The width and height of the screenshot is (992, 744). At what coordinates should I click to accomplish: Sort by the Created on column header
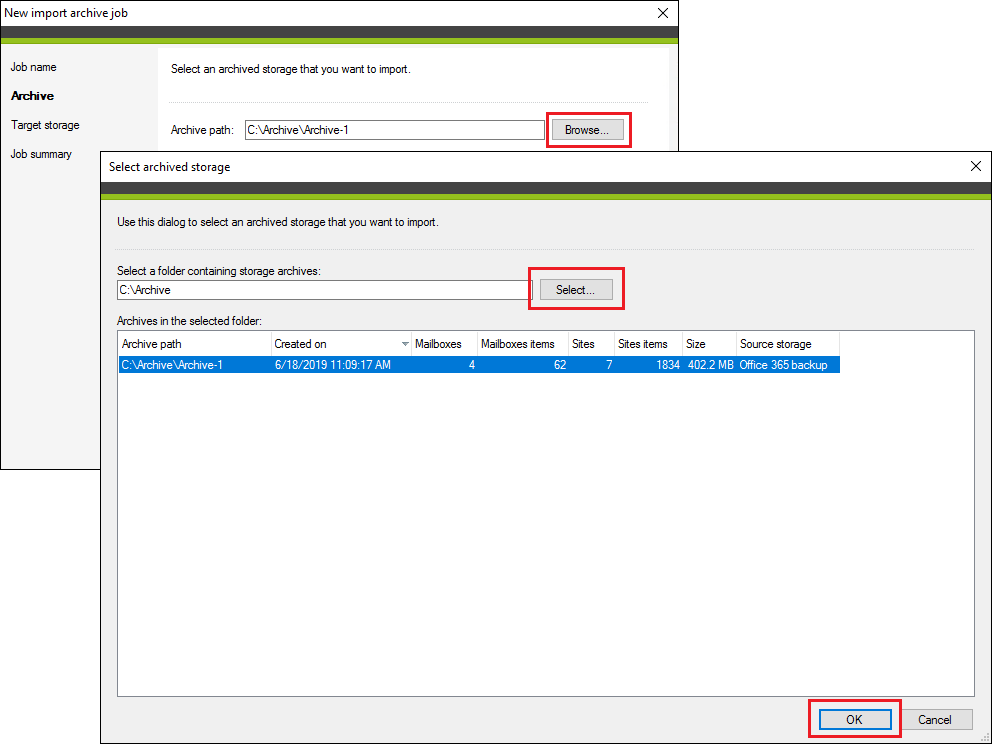[341, 344]
